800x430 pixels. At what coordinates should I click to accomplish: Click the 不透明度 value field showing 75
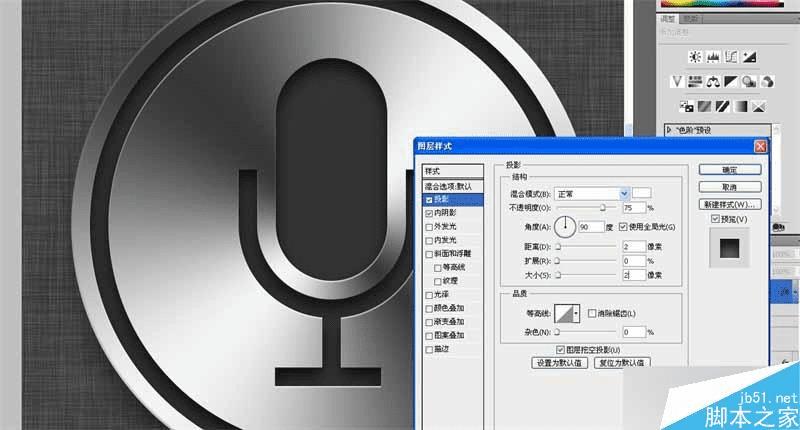pos(634,208)
